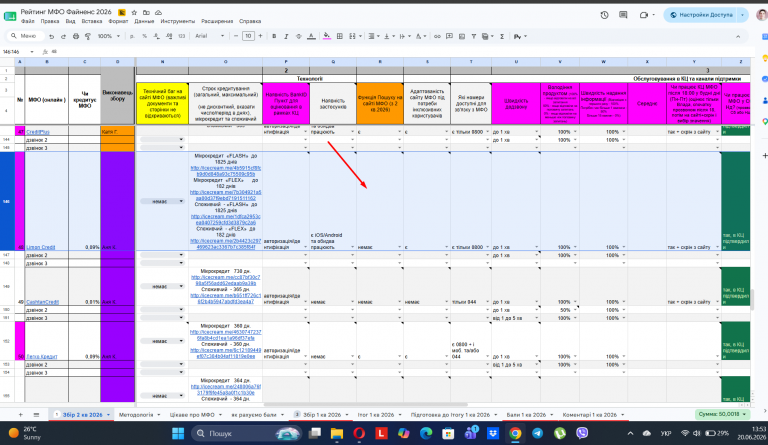Open the name box dropdown arrow
The height and width of the screenshot is (445, 768).
[32, 51]
